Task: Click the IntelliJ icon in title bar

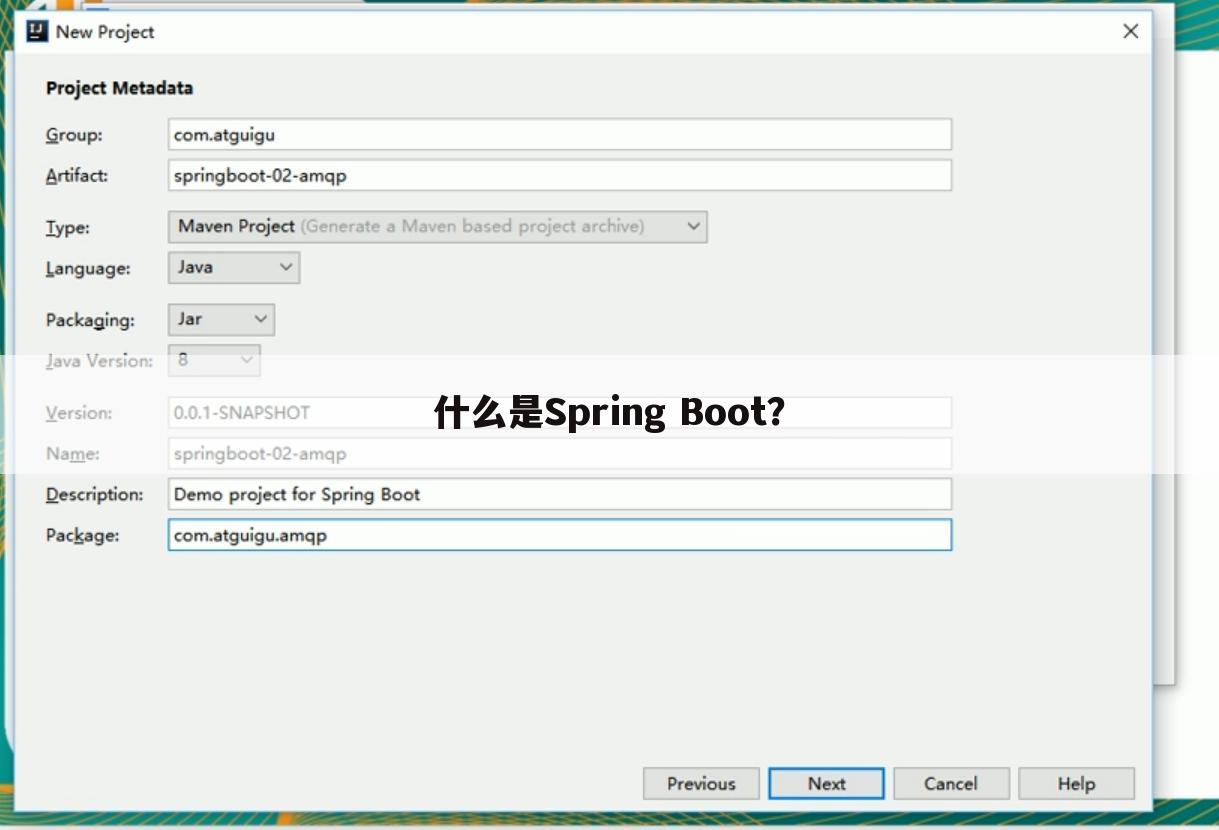Action: [37, 31]
